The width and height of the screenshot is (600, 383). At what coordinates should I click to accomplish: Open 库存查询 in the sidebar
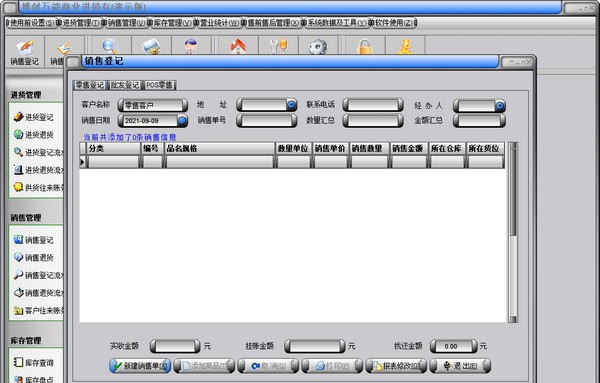[x=34, y=362]
